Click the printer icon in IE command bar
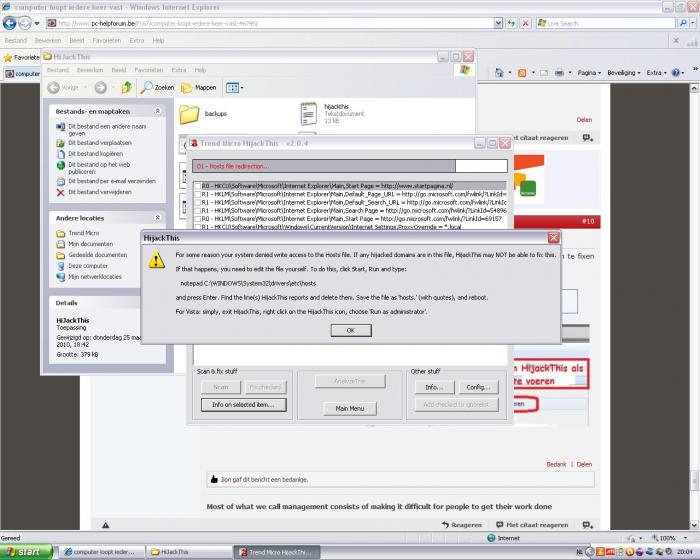 click(x=559, y=73)
